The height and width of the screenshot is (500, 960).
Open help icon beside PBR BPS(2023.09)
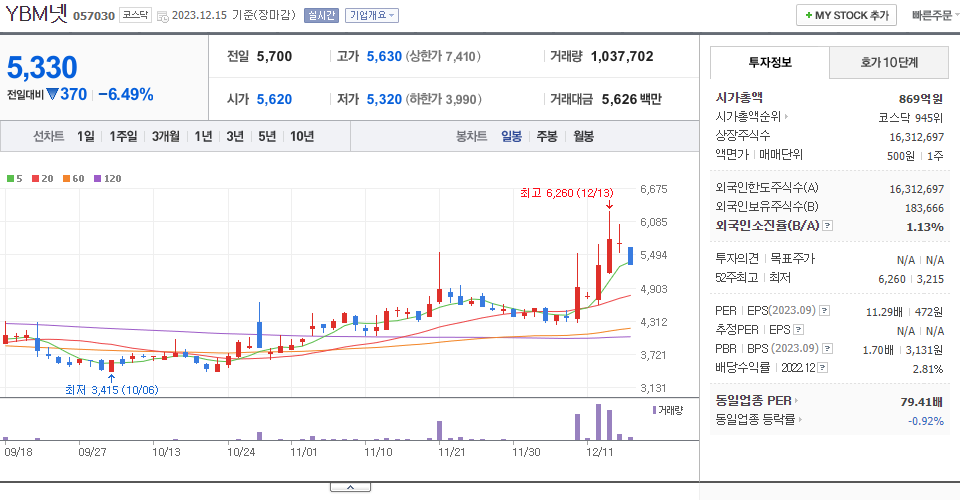827,349
